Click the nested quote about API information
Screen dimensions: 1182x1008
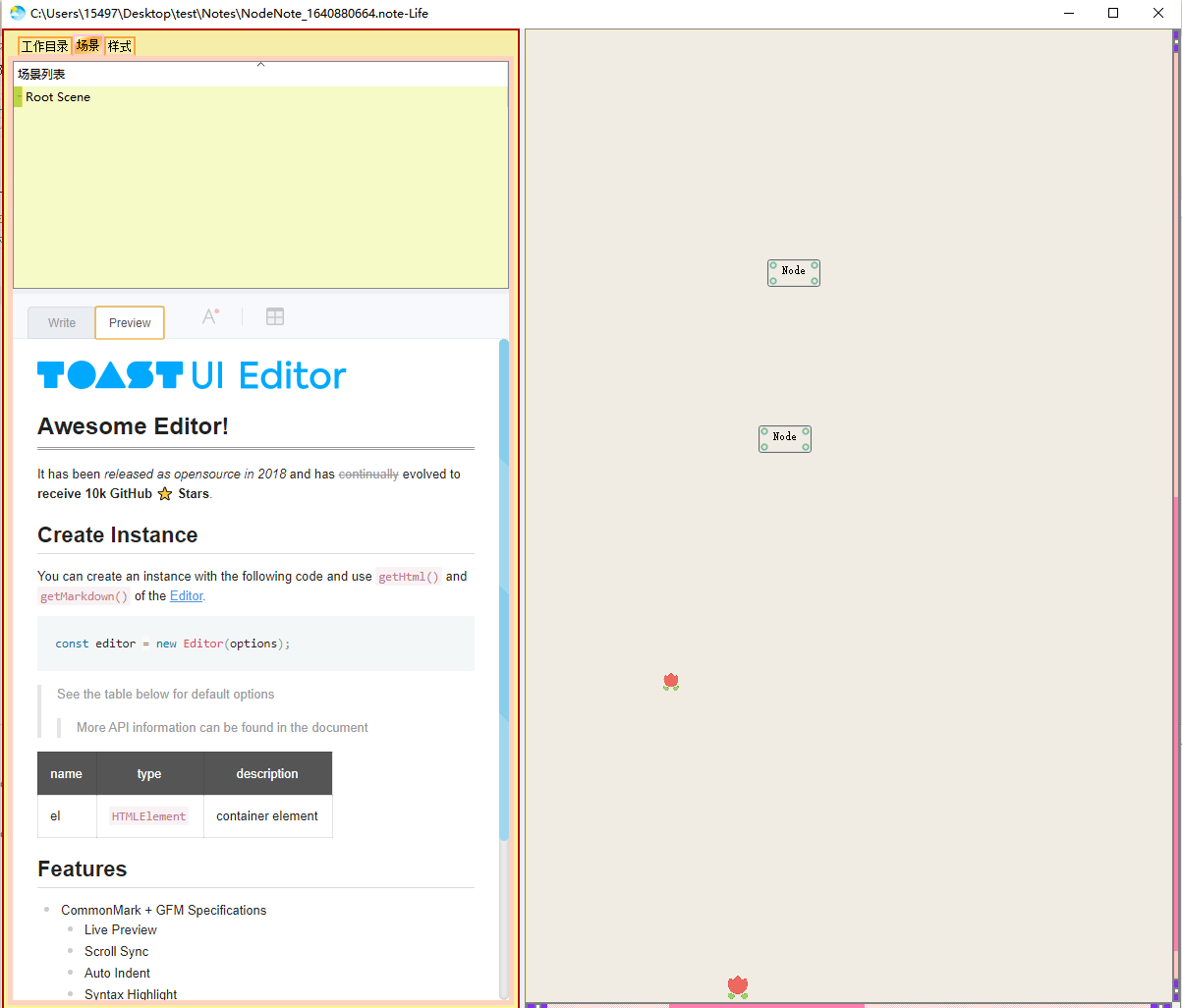click(223, 727)
